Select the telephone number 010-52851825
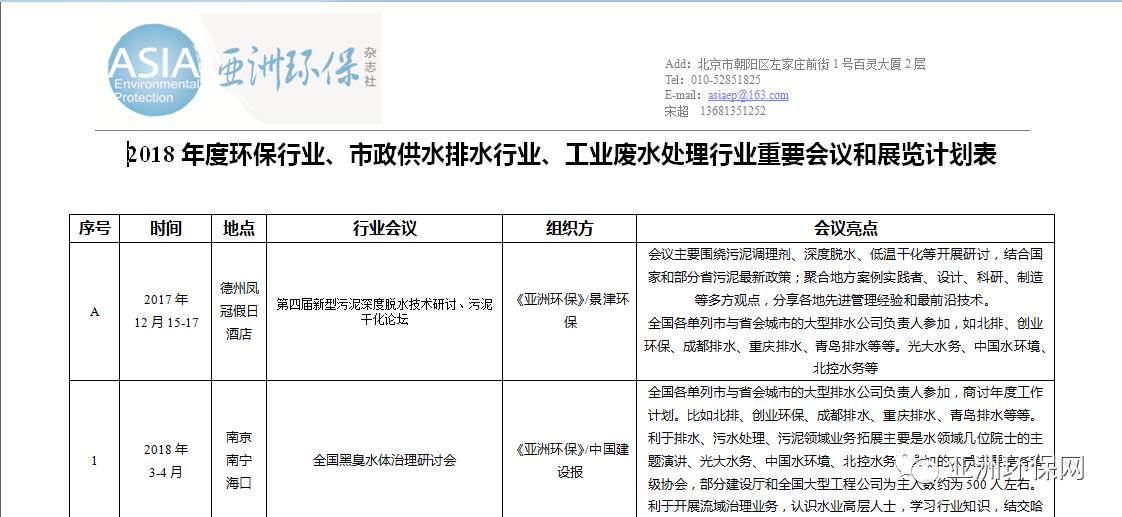1122x517 pixels. (x=727, y=80)
